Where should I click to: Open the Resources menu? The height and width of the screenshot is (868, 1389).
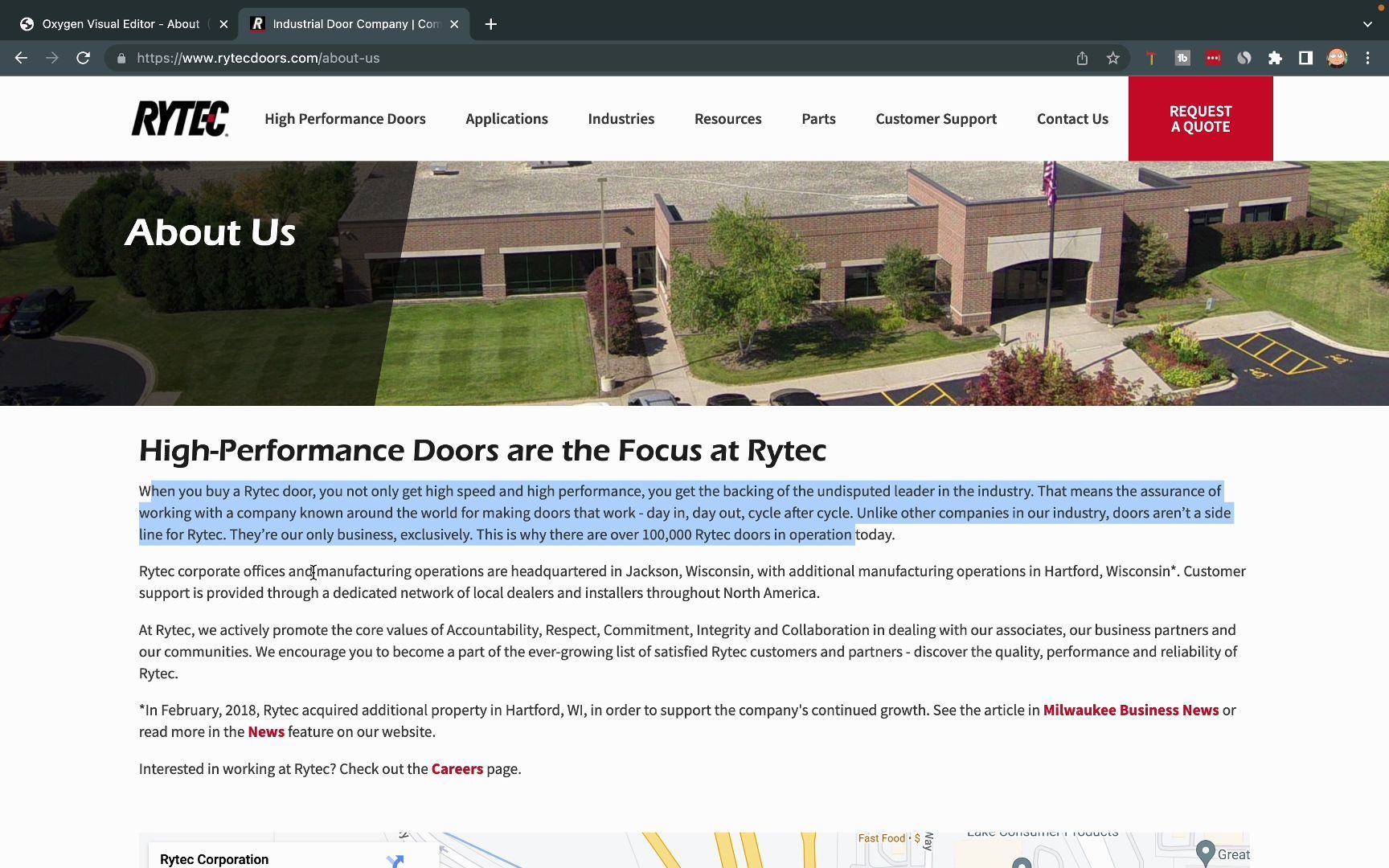click(727, 119)
